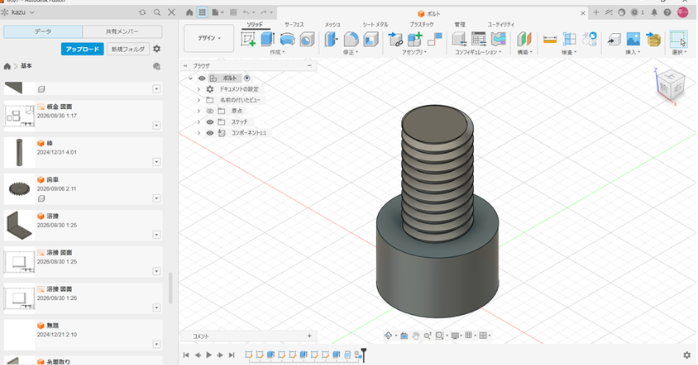Add a comment with the plus in コメント bar
The height and width of the screenshot is (365, 698).
point(309,336)
